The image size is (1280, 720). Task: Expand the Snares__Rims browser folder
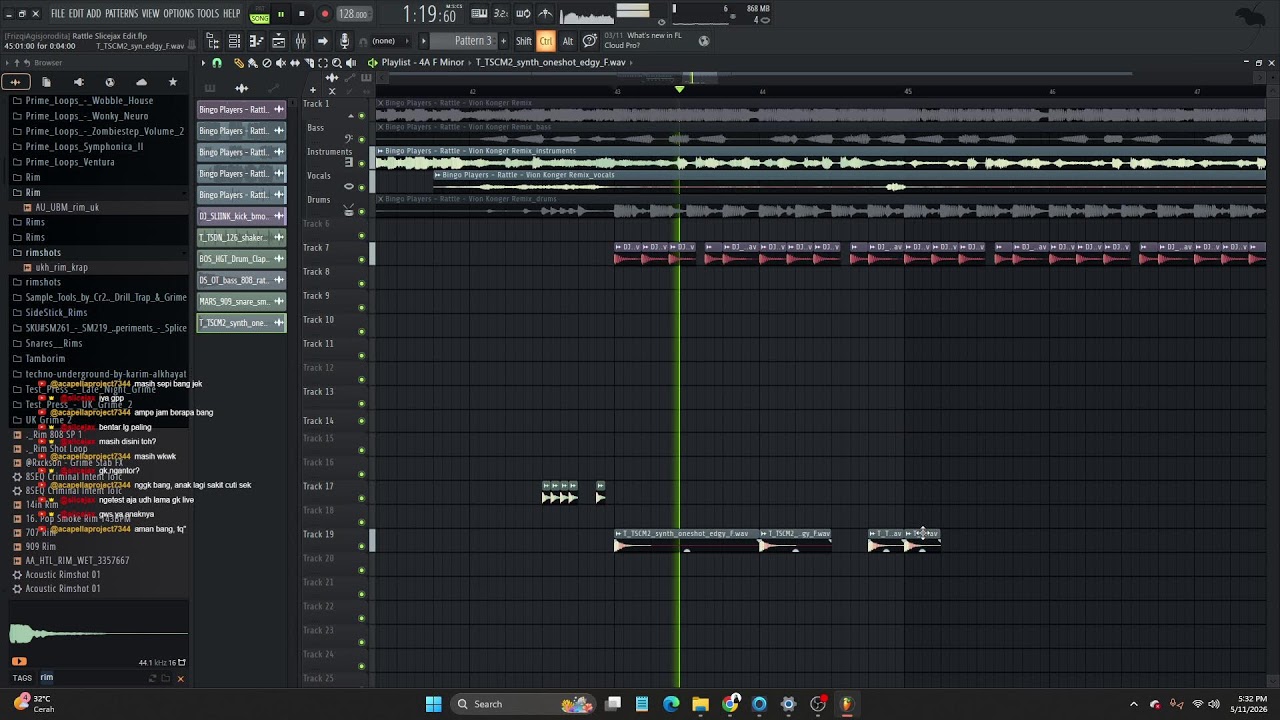click(x=54, y=343)
